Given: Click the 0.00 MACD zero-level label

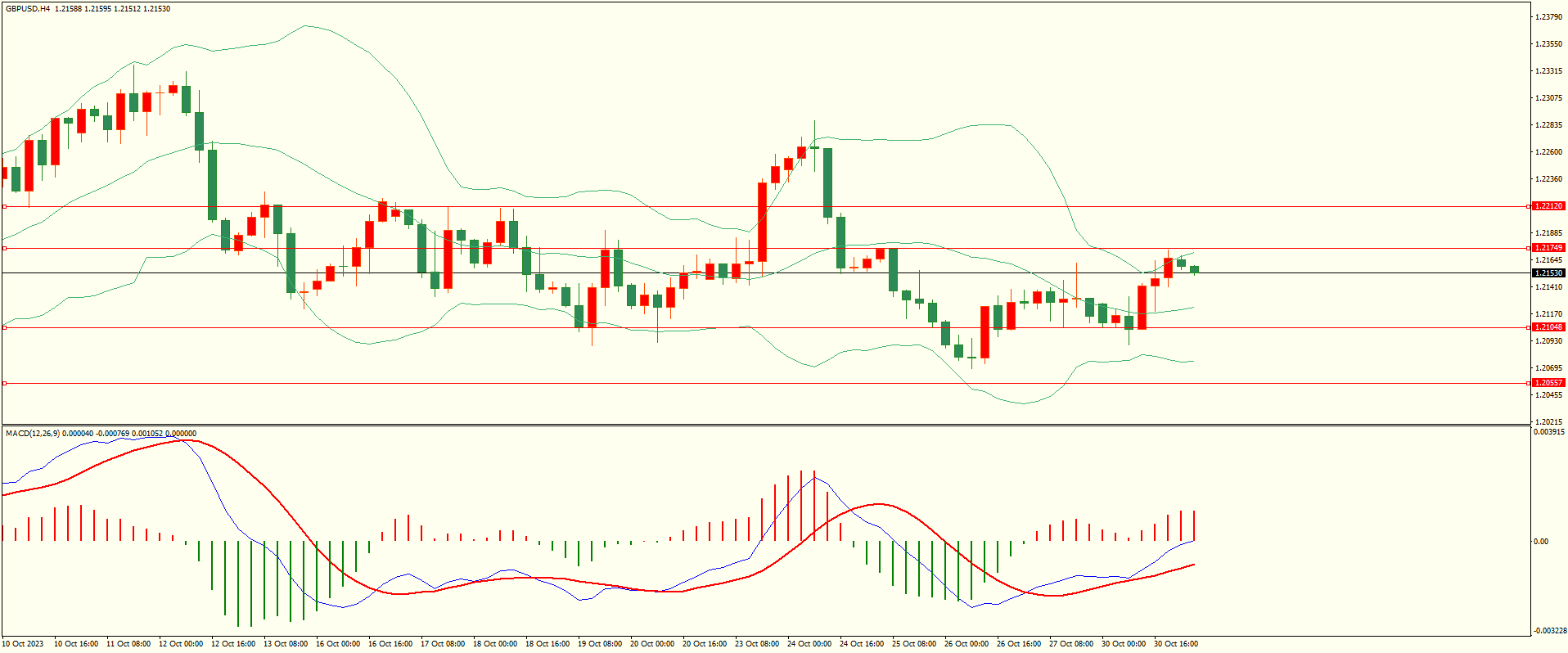Looking at the screenshot, I should coord(1540,542).
